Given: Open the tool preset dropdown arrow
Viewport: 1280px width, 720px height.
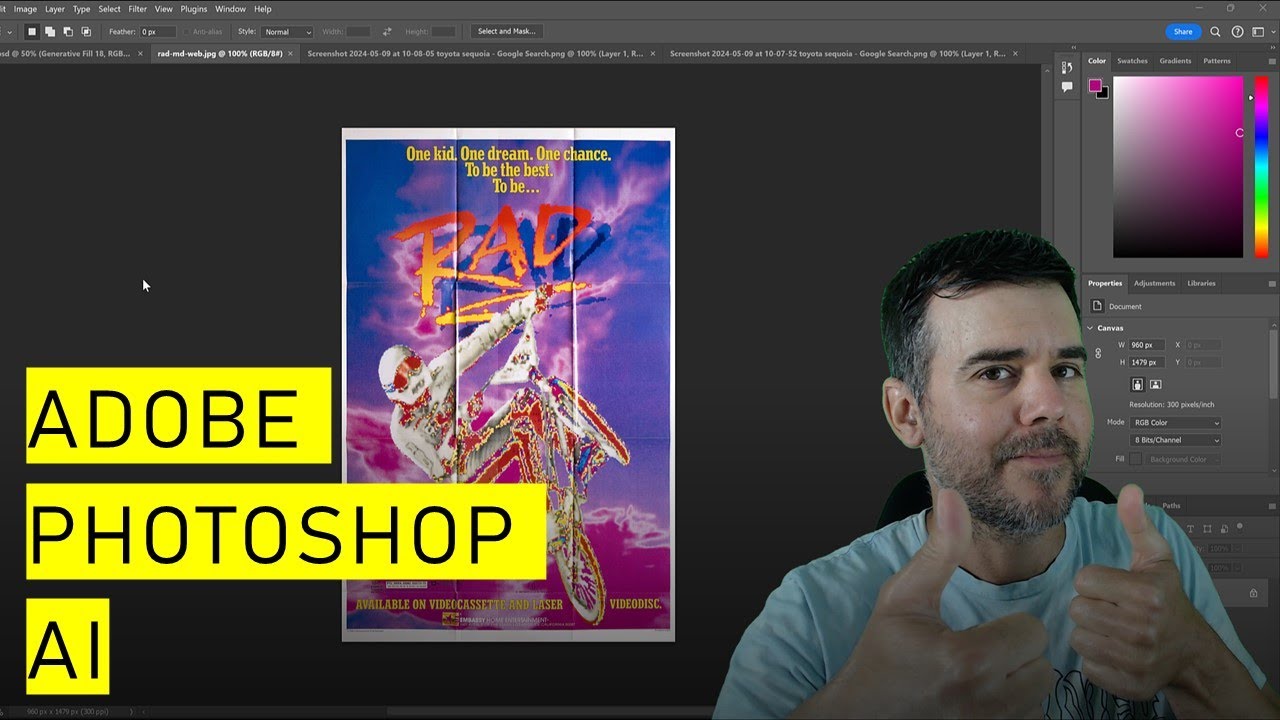Looking at the screenshot, I should (x=10, y=32).
